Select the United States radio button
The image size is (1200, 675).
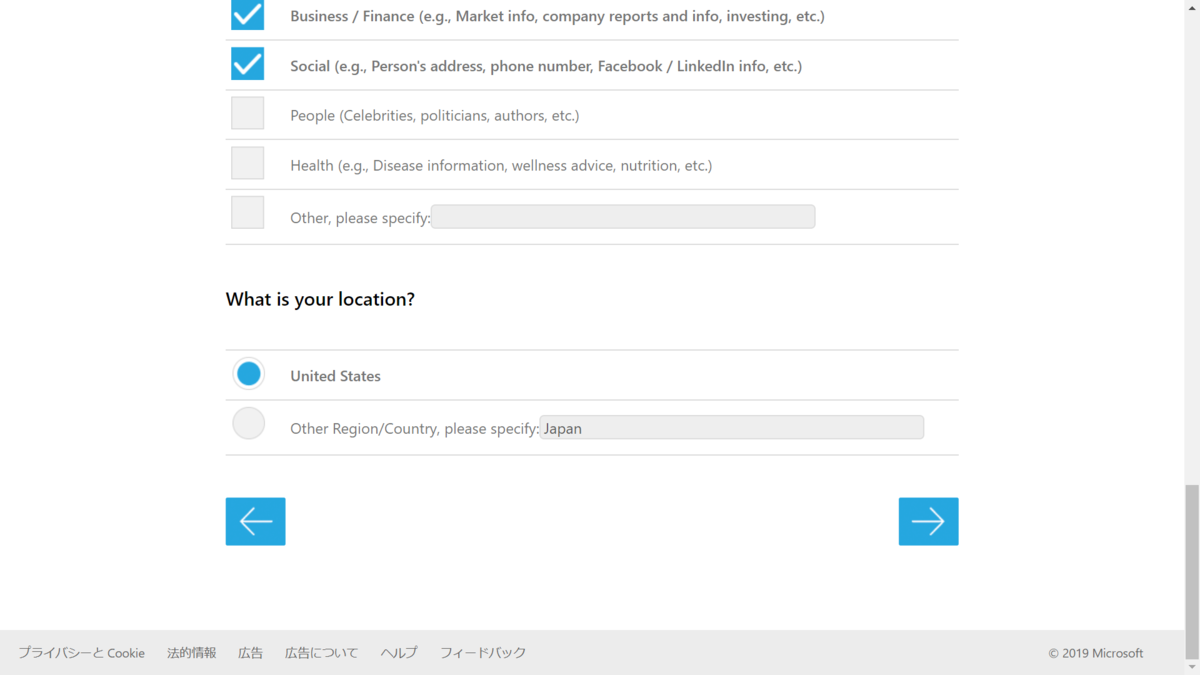(249, 374)
